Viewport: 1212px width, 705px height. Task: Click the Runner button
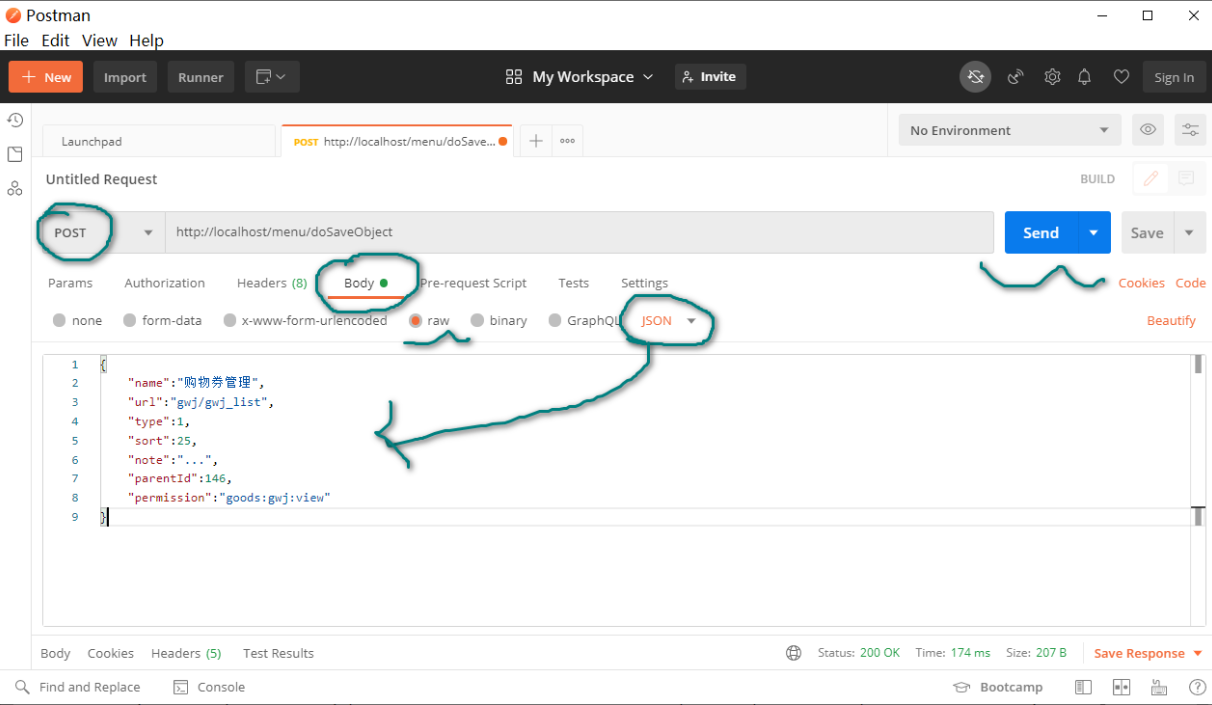tap(201, 77)
